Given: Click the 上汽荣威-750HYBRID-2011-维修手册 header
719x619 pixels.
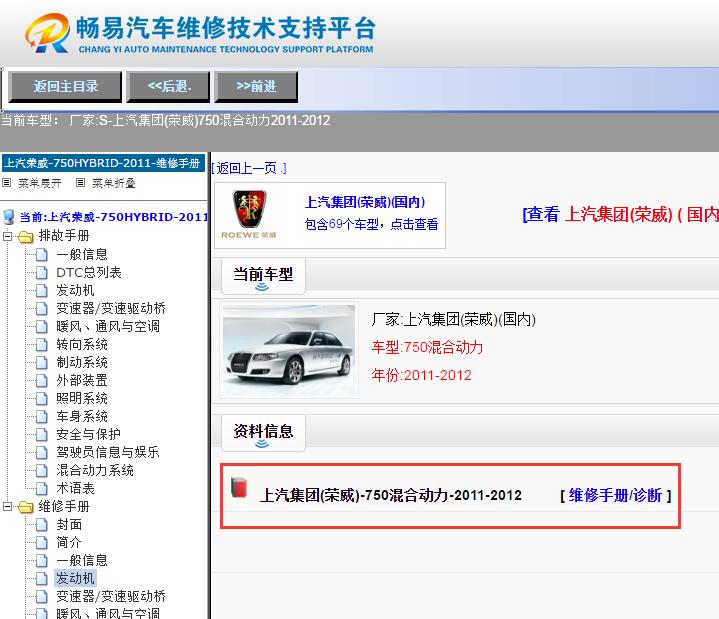Looking at the screenshot, I should pyautogui.click(x=103, y=163).
